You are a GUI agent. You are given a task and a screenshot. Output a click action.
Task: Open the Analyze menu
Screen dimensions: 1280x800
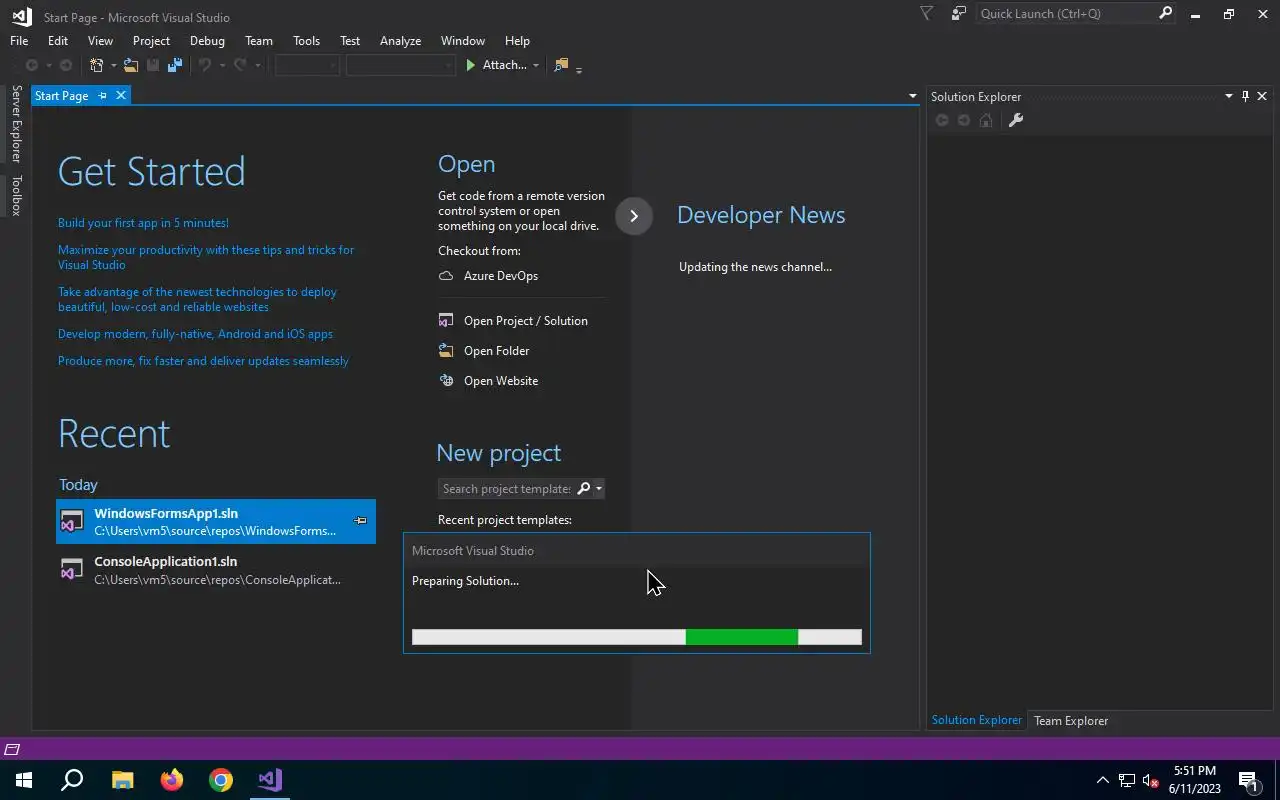pyautogui.click(x=400, y=41)
